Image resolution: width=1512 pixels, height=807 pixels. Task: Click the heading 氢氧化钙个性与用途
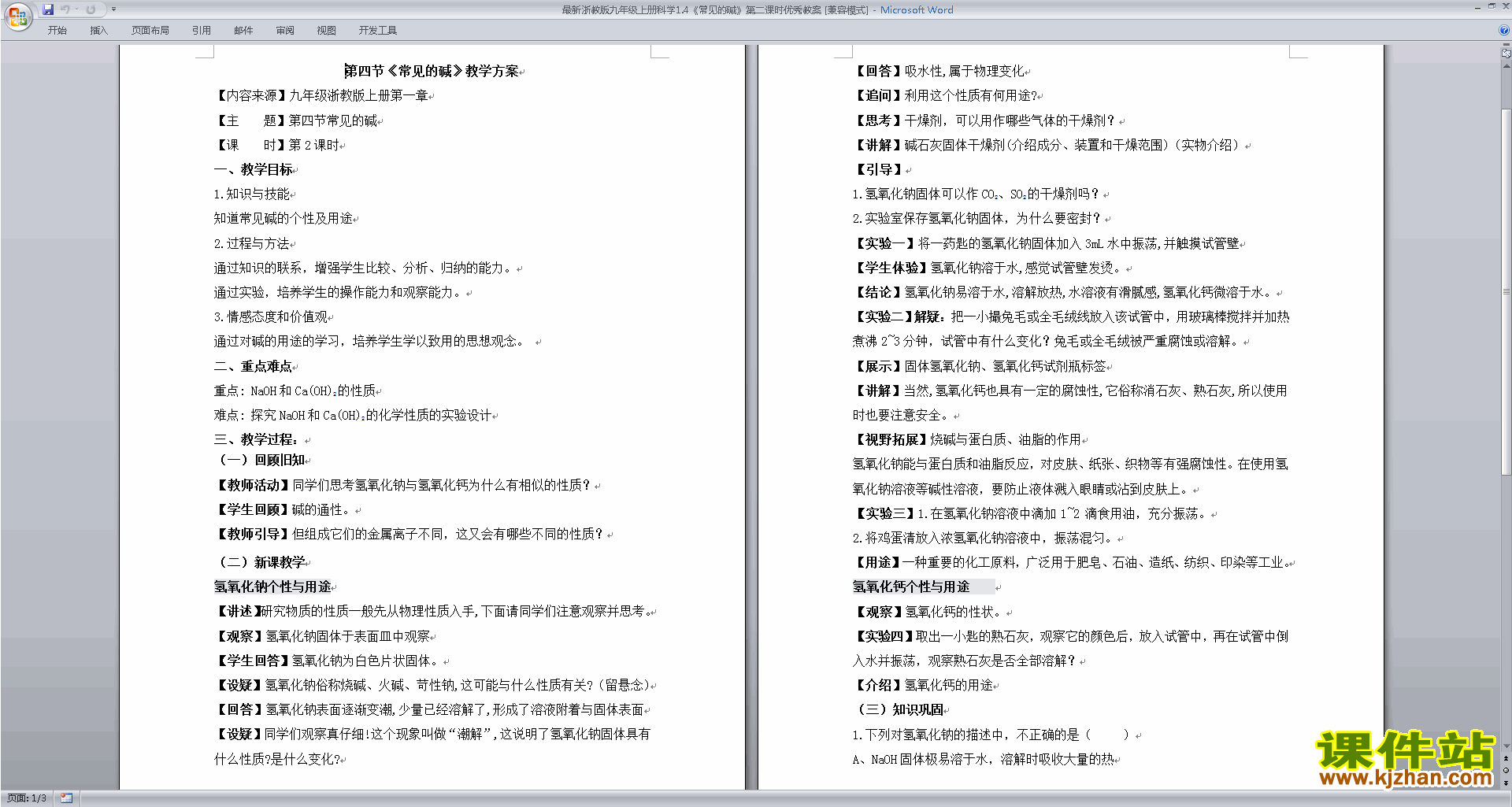click(911, 587)
